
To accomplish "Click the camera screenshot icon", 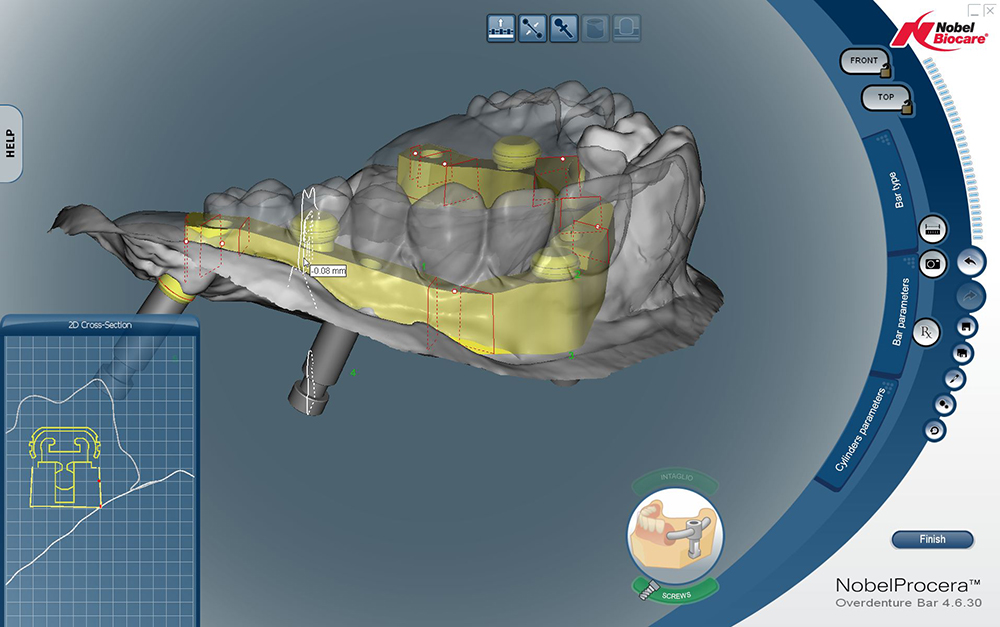I will (932, 263).
